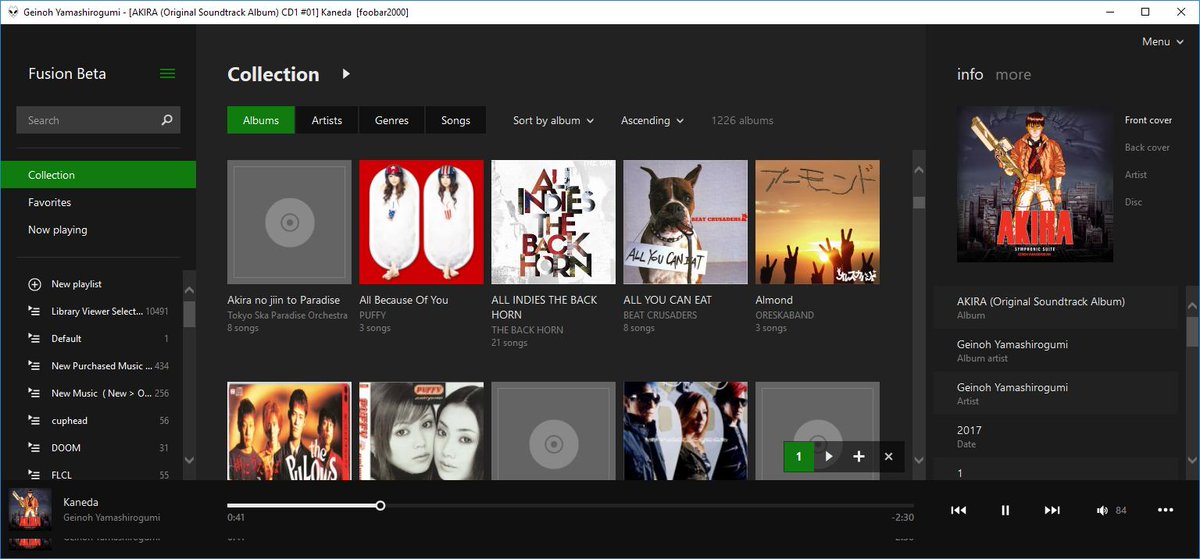Switch to the Genres tab

click(x=392, y=120)
